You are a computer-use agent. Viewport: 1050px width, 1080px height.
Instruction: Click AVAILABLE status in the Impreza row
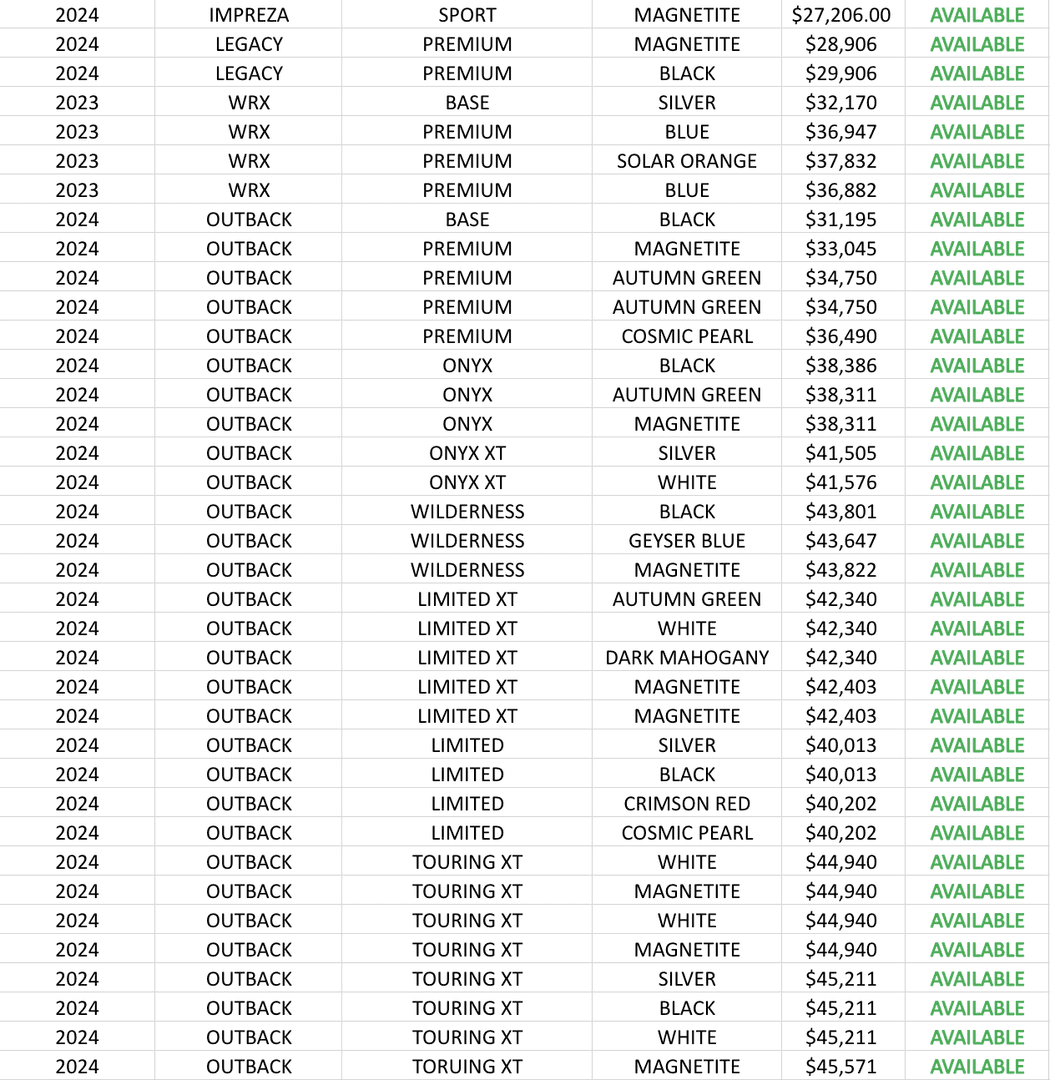(977, 15)
